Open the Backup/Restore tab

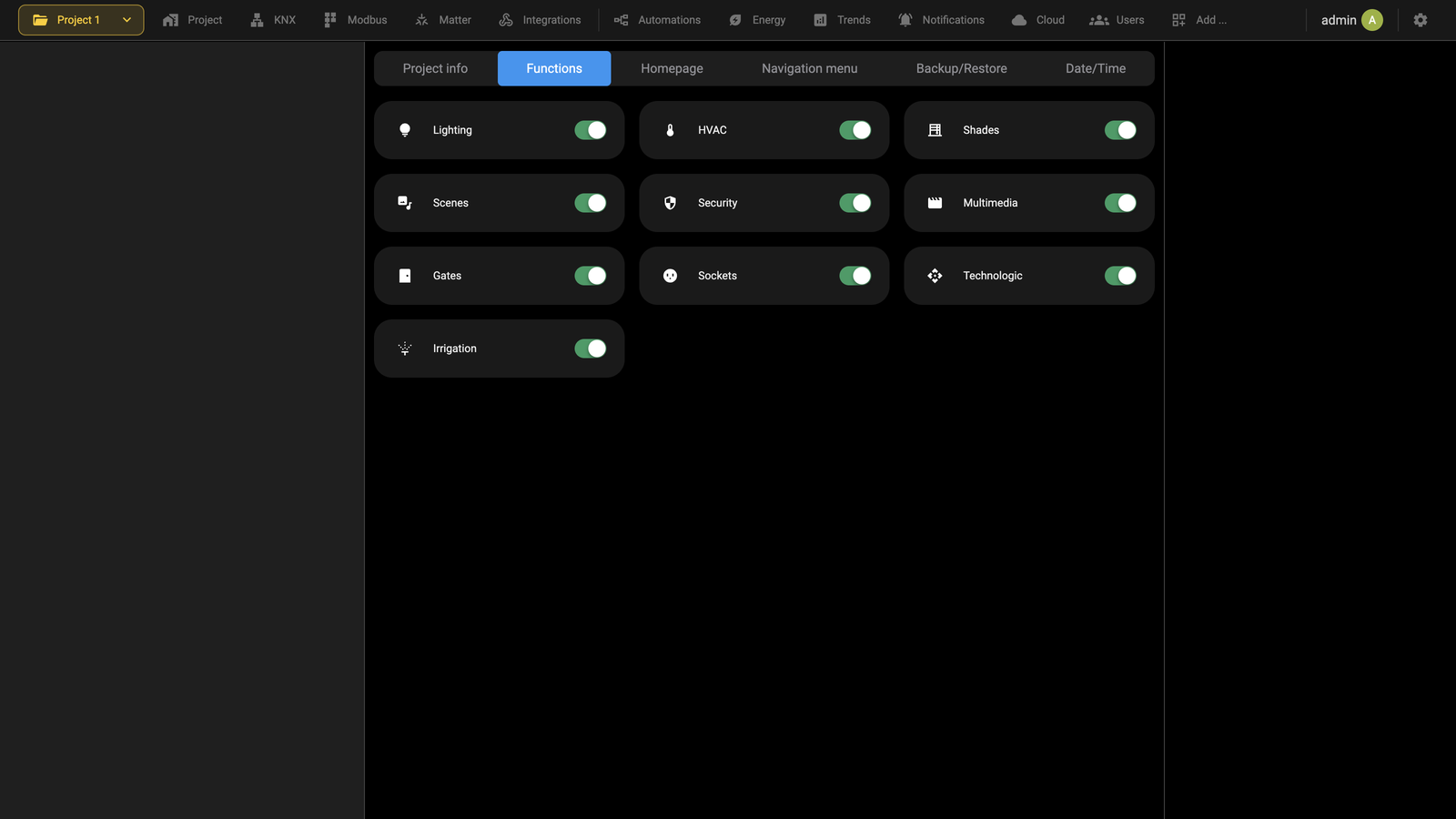pos(962,68)
